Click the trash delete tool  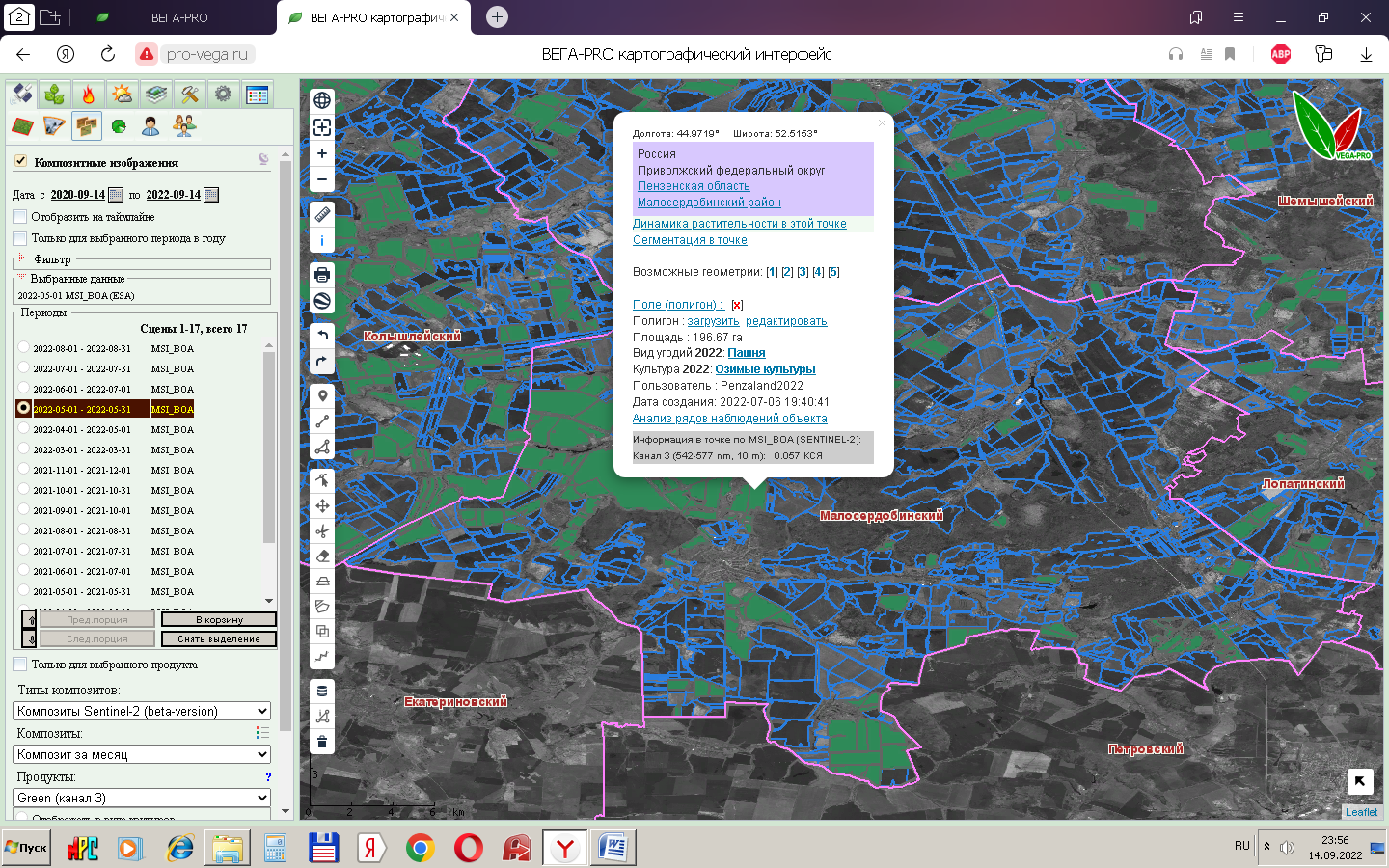(x=322, y=742)
